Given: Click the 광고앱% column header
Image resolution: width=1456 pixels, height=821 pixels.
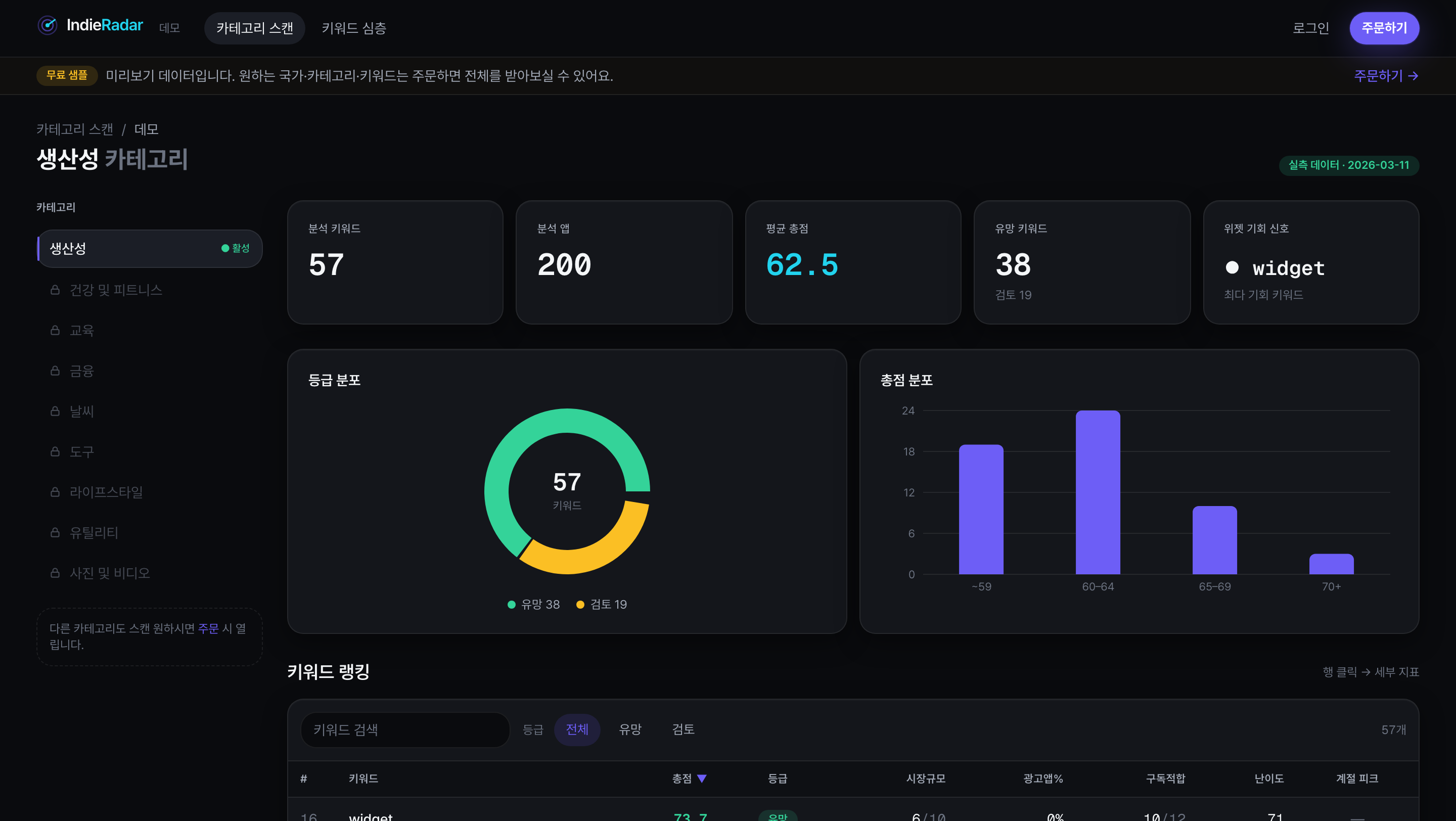Looking at the screenshot, I should 1043,779.
